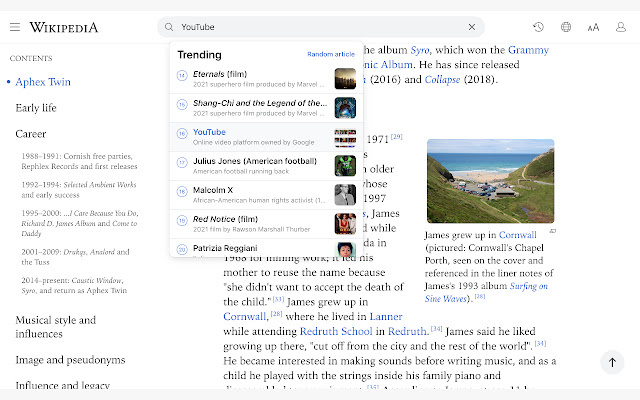Image resolution: width=640 pixels, height=400 pixels.
Task: Click the search magnifier icon
Action: coord(169,27)
